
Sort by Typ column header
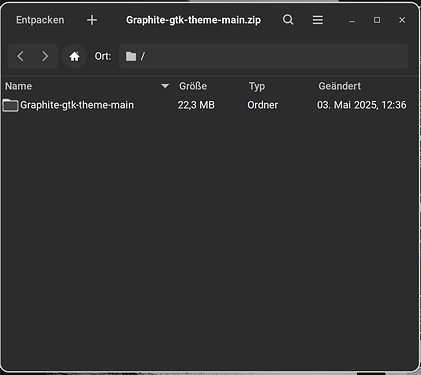pos(257,86)
